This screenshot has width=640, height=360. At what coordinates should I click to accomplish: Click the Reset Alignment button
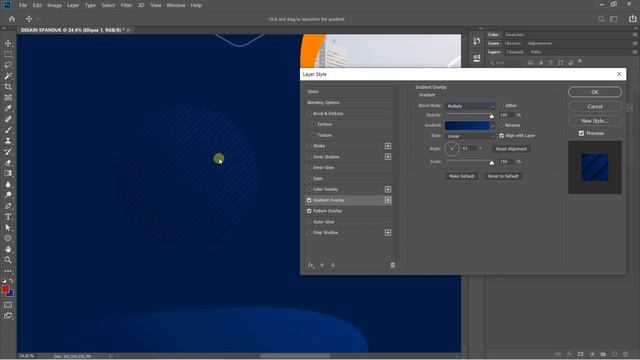pyautogui.click(x=511, y=149)
